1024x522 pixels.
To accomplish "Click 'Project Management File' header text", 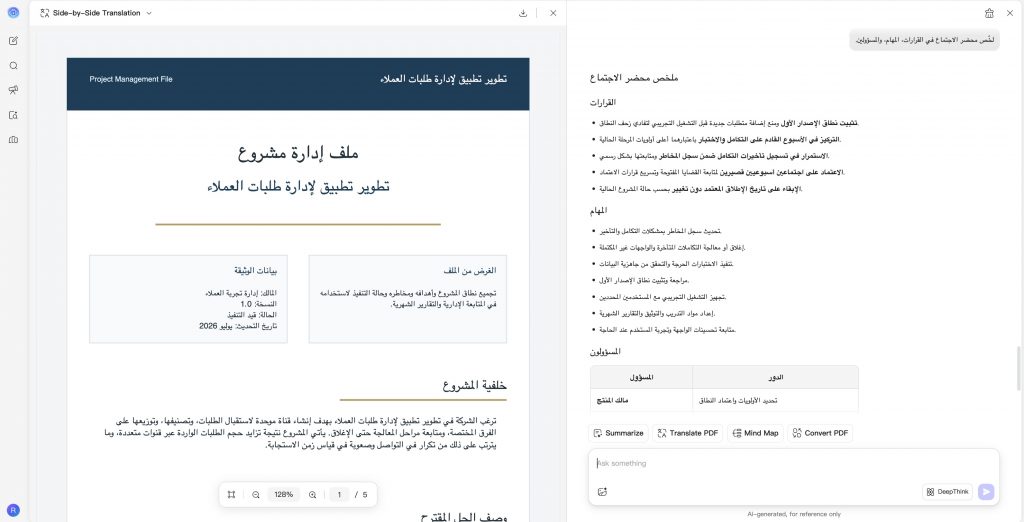I will [x=131, y=79].
